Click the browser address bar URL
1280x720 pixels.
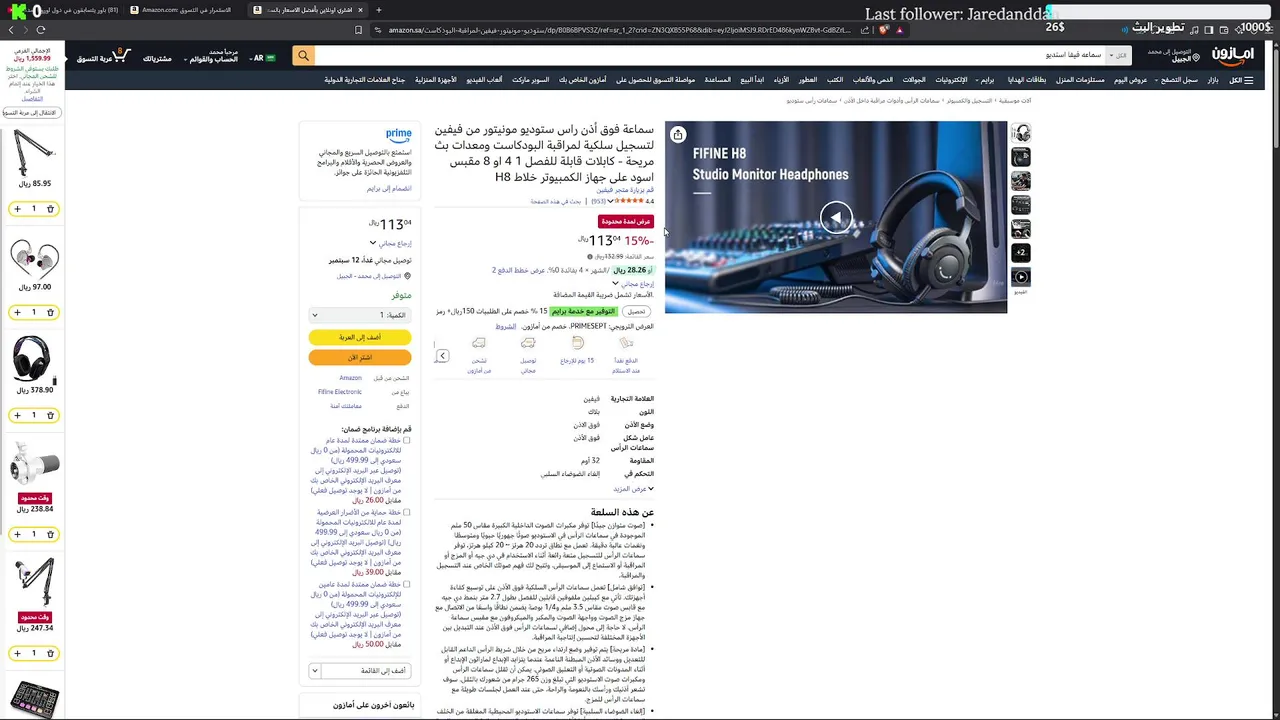[x=620, y=30]
